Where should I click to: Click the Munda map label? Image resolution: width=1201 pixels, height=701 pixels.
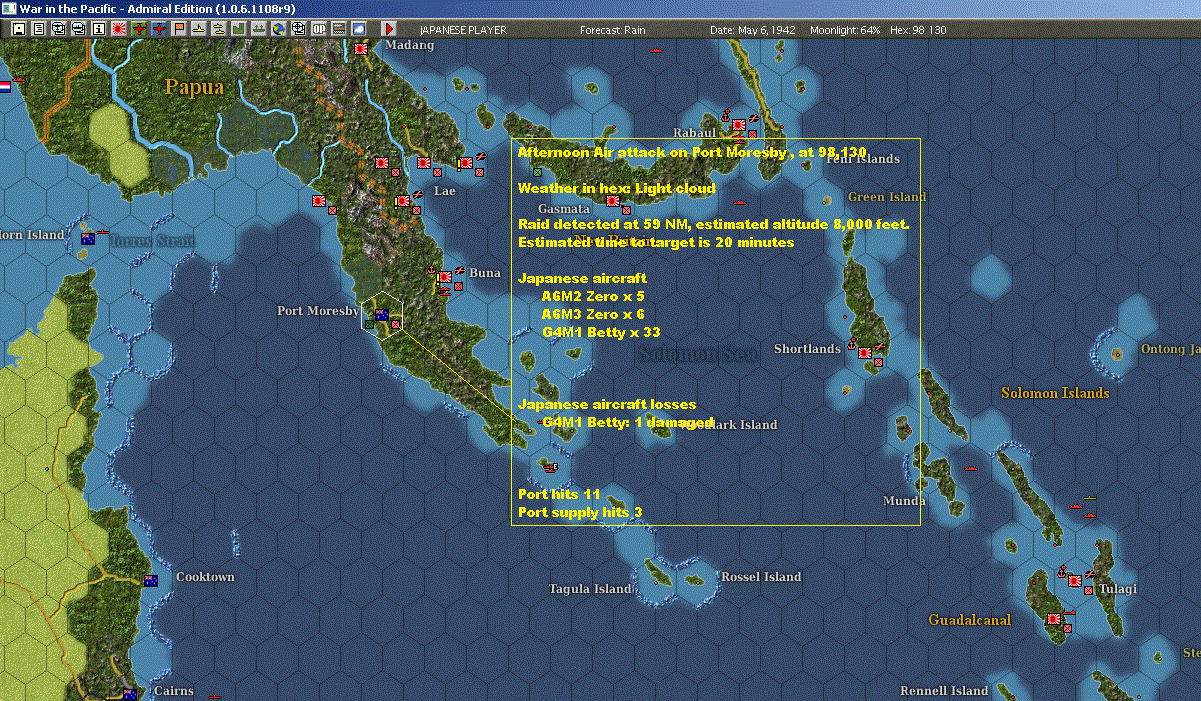(x=904, y=500)
